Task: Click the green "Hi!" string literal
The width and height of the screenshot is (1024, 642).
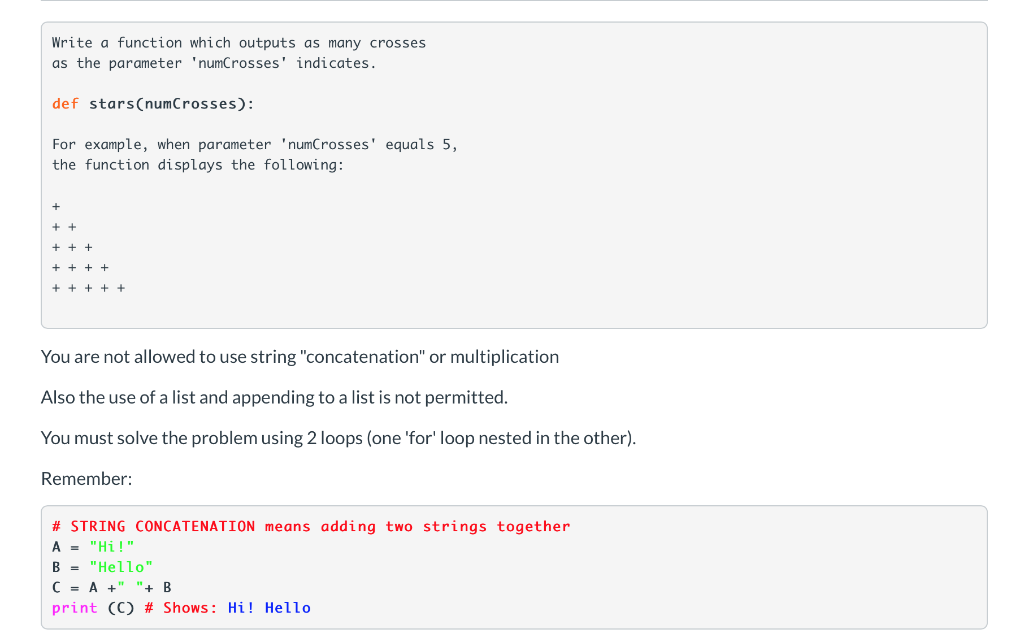Action: click(x=112, y=547)
